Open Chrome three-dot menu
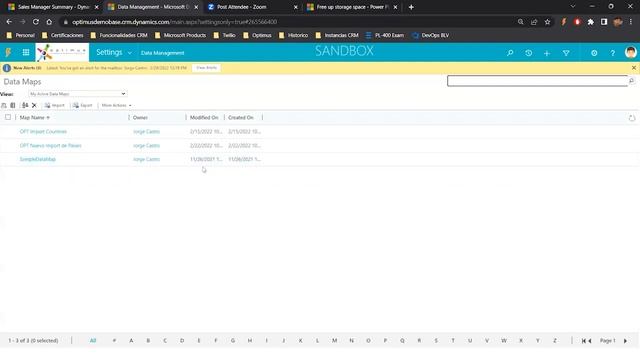640x360 pixels. pos(631,22)
